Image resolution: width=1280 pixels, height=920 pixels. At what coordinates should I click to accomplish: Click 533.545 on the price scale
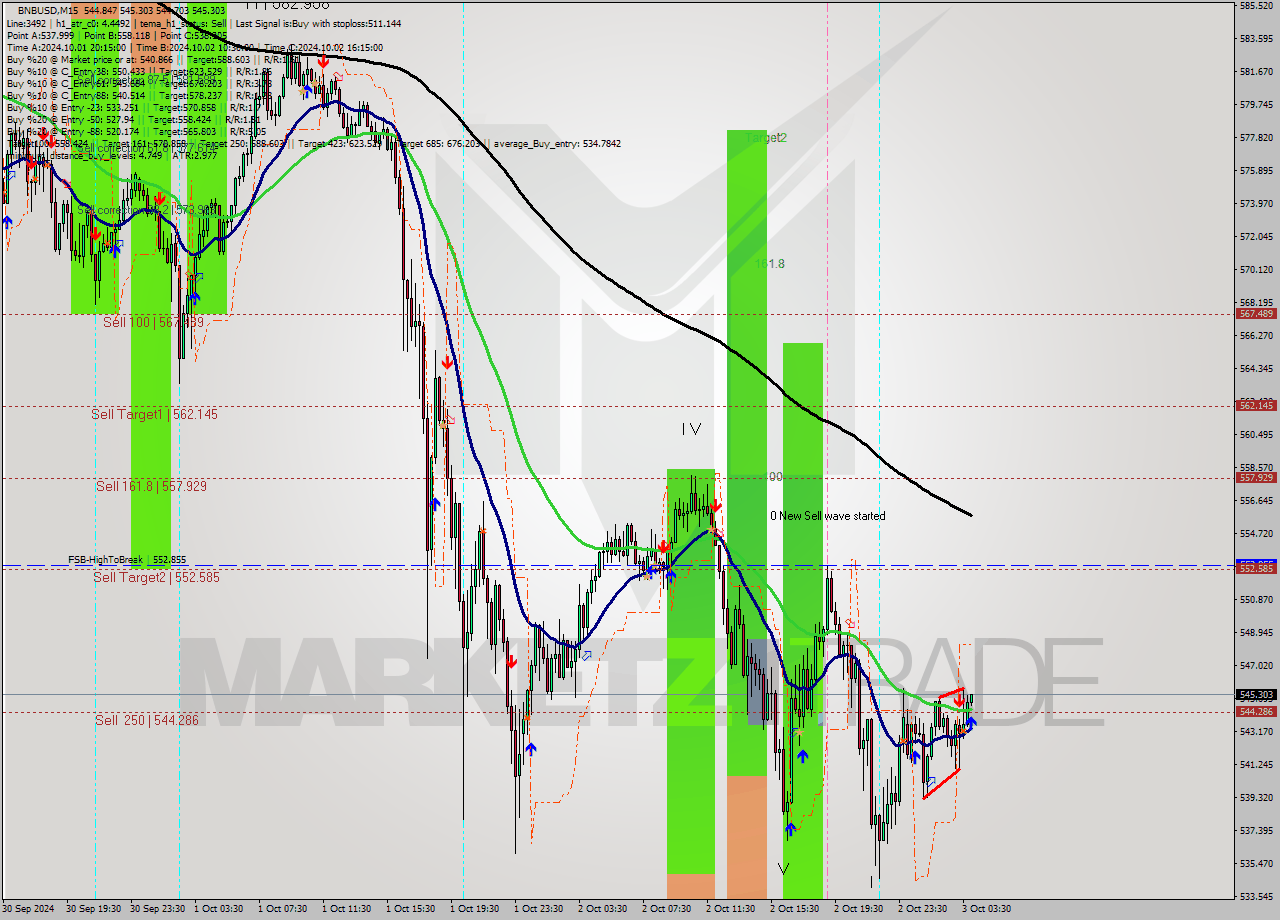click(x=1256, y=896)
